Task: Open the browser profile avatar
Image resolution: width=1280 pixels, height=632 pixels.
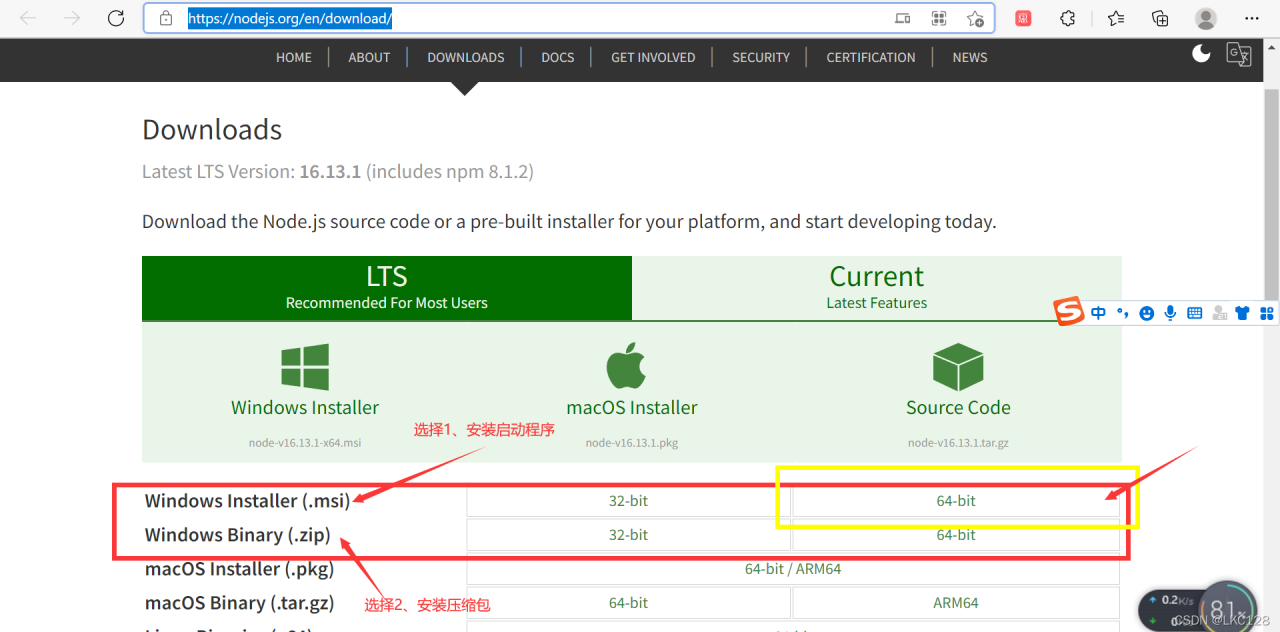Action: (1206, 18)
